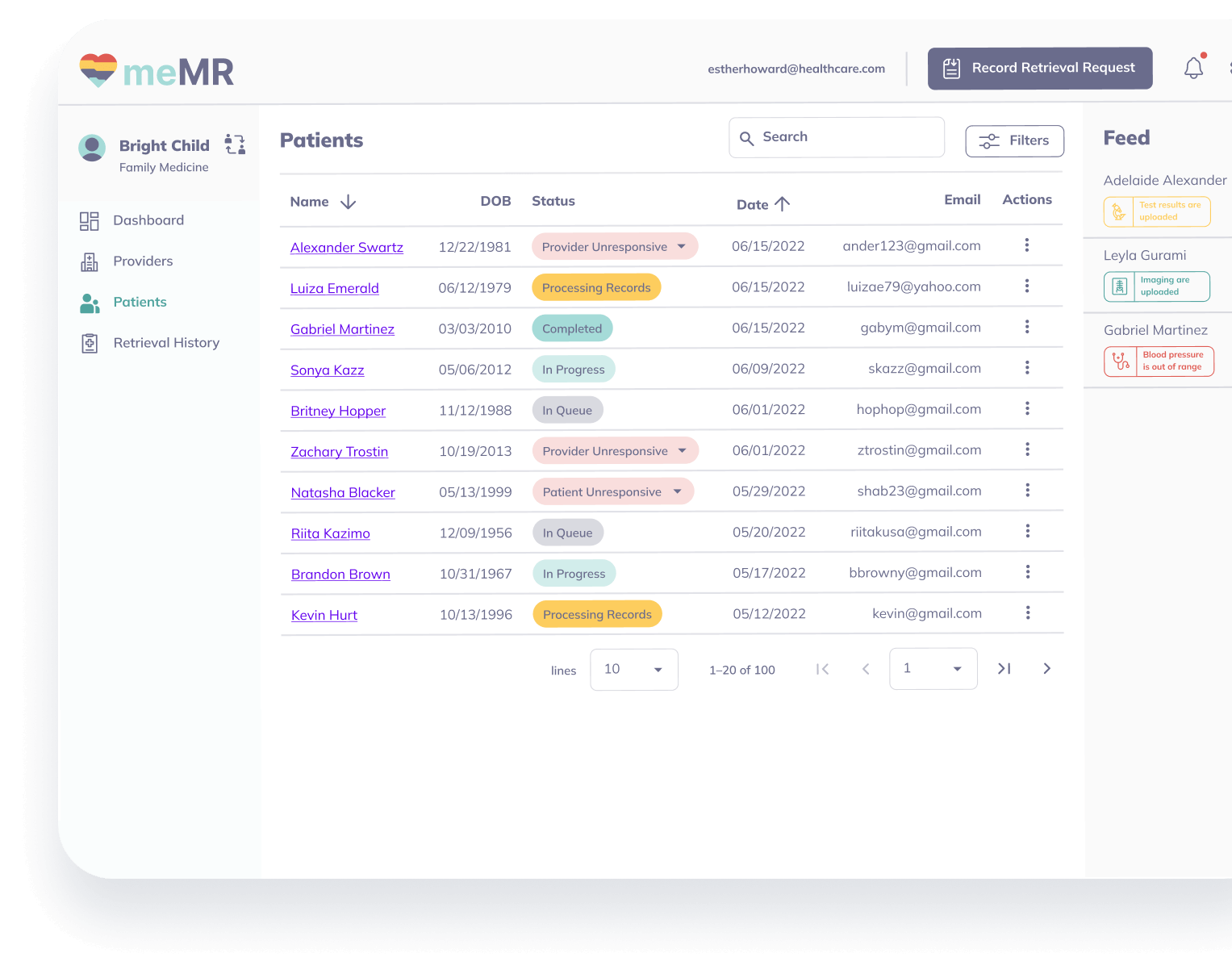Open actions menu for Natasha Blacker
This screenshot has width=1232, height=978.
coord(1028,490)
